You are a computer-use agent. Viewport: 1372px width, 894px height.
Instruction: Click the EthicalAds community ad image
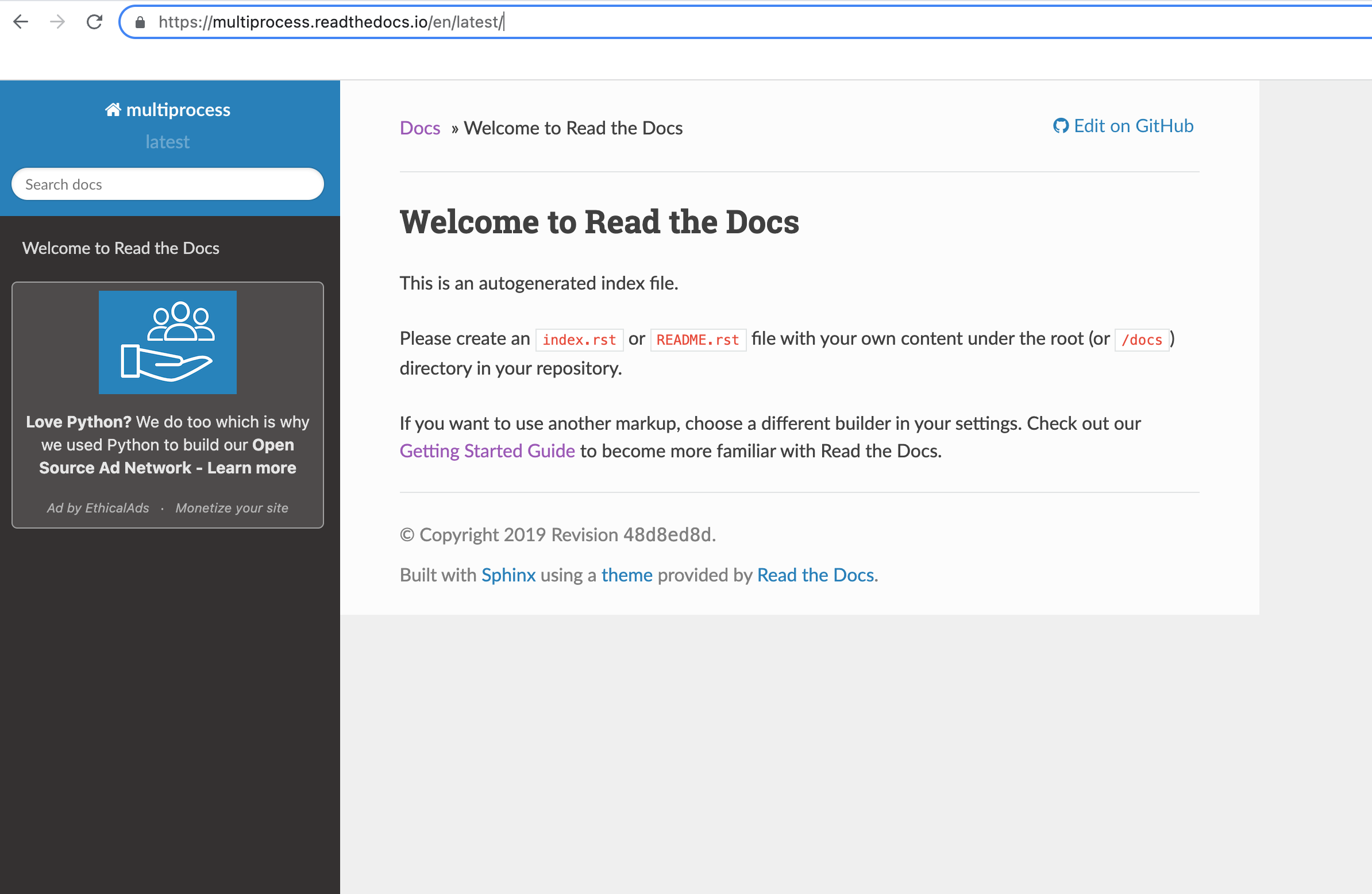tap(167, 342)
